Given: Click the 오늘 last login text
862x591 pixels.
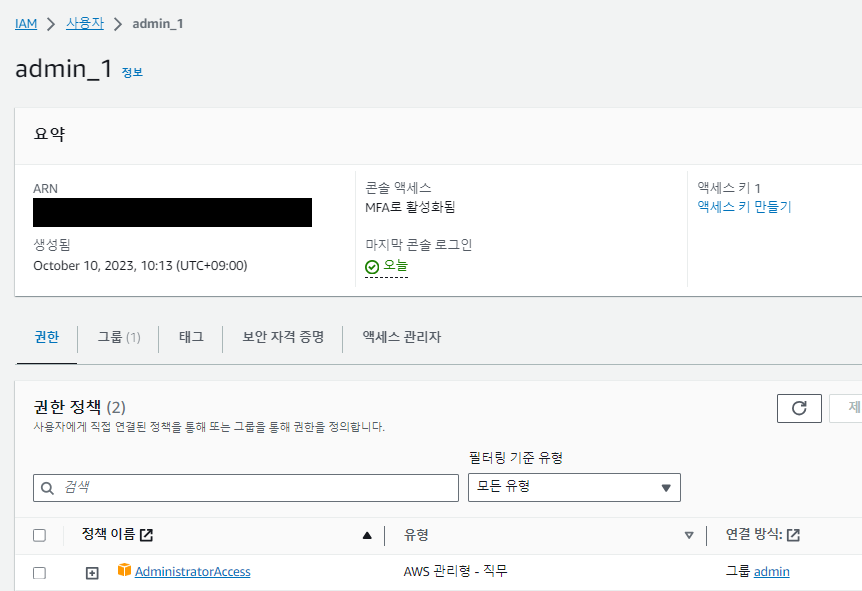Looking at the screenshot, I should (x=395, y=266).
